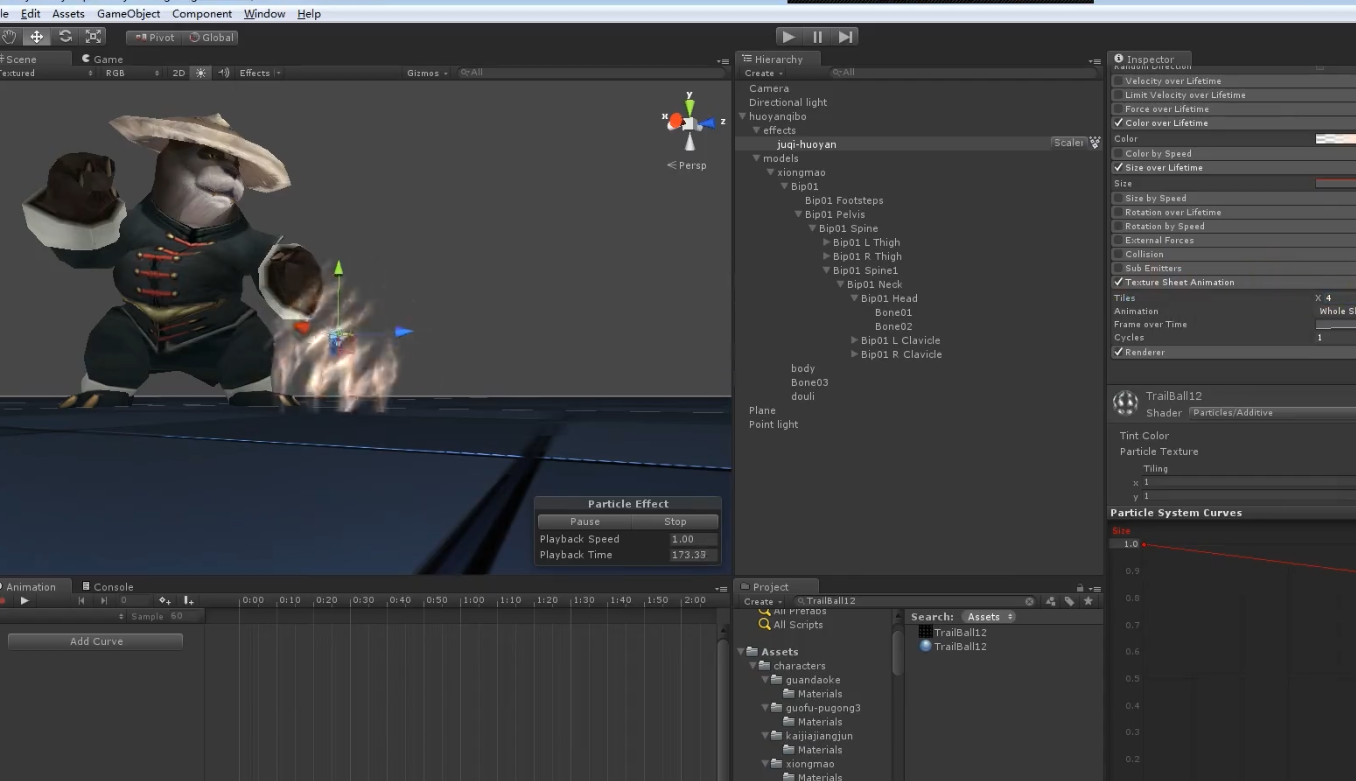Image resolution: width=1356 pixels, height=781 pixels.
Task: Open the Hierarchy panel options menu
Action: tap(1094, 62)
